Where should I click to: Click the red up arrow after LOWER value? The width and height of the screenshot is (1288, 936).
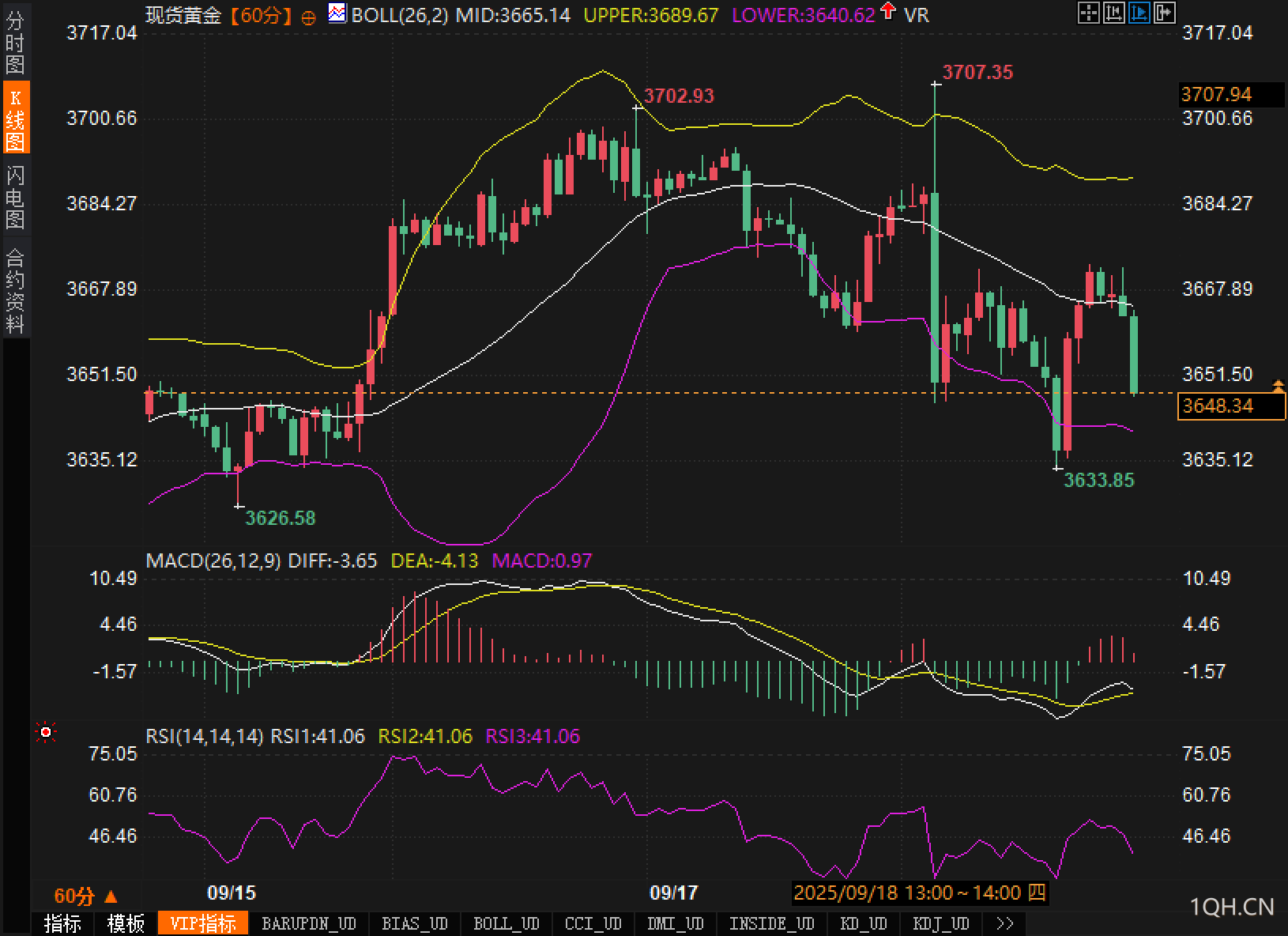click(888, 12)
